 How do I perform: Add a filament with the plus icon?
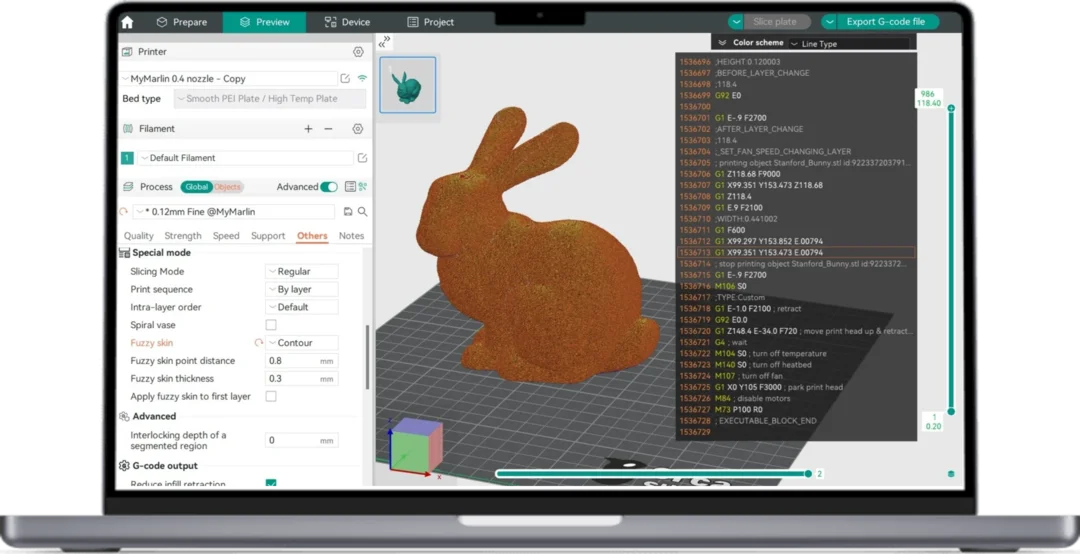point(308,129)
